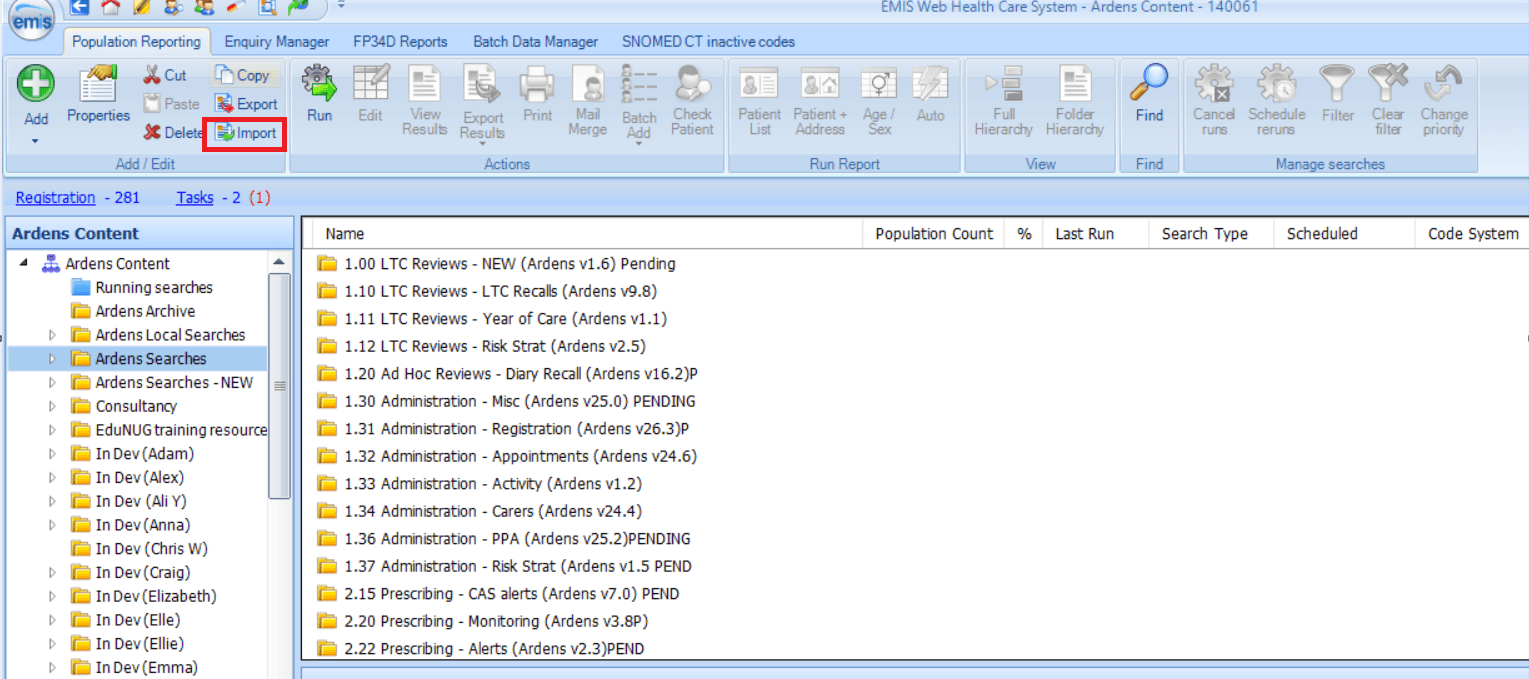Expand In Dev (Adam) folder
Screen dimensions: 1529x679
53,454
